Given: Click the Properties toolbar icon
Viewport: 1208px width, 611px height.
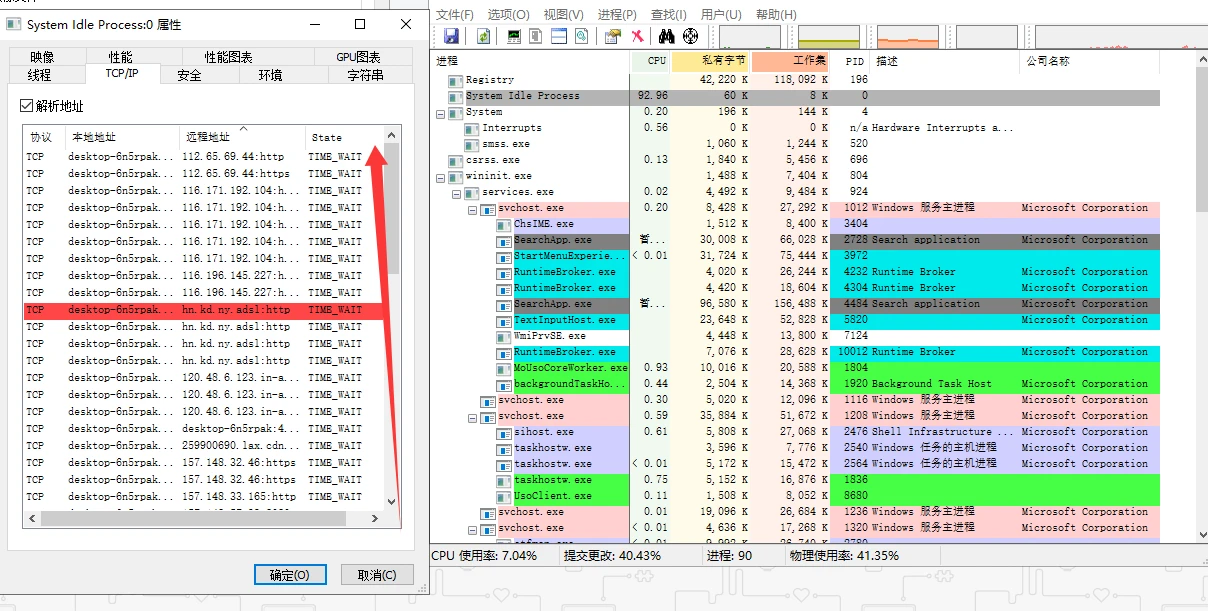Looking at the screenshot, I should [x=612, y=36].
